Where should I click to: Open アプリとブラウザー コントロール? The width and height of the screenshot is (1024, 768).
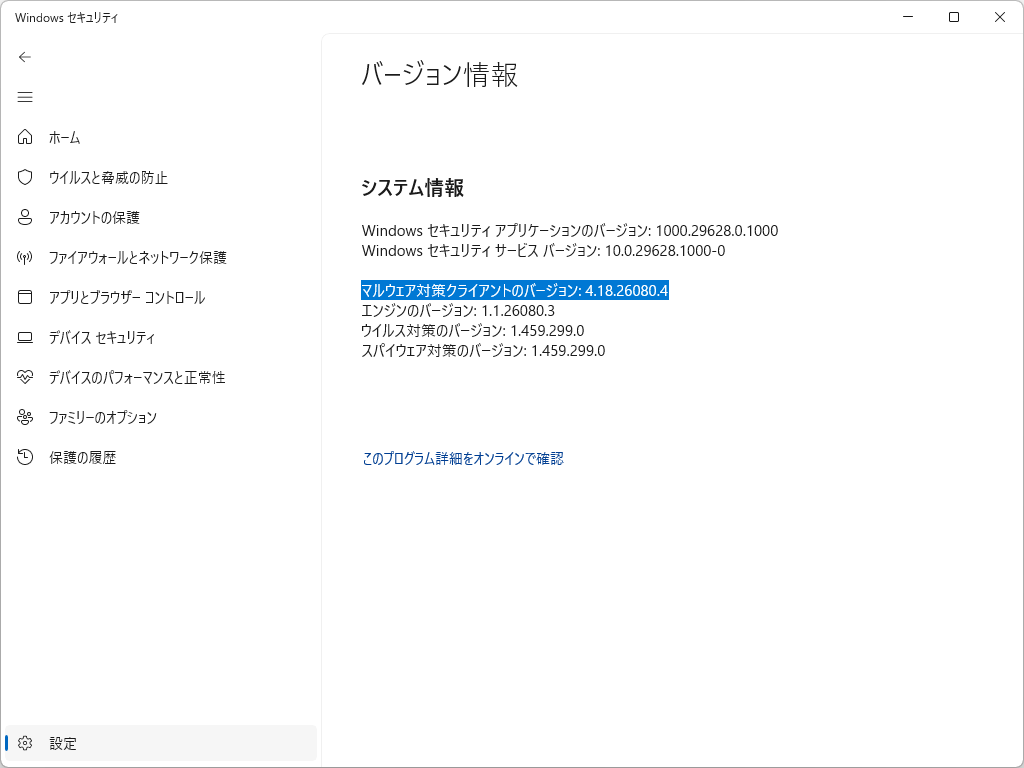[x=161, y=297]
